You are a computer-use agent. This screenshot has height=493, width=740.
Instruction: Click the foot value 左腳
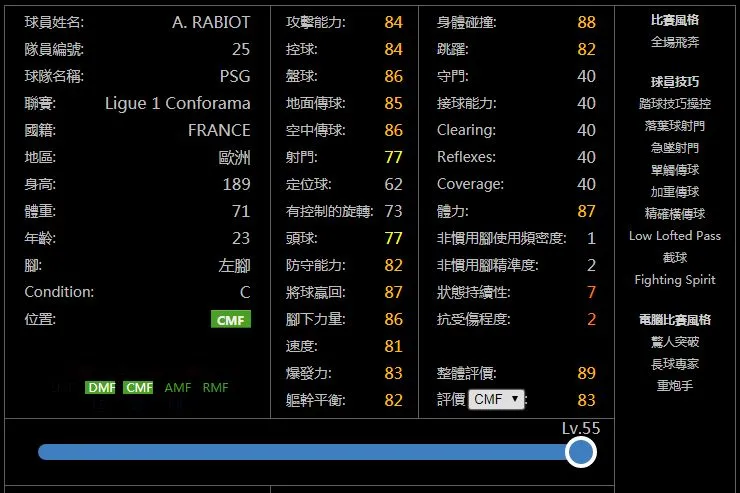235,265
